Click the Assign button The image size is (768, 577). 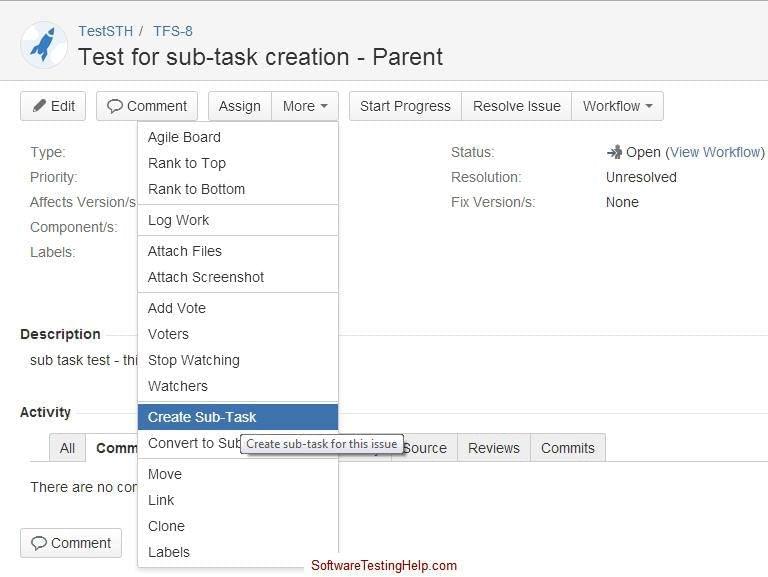(x=239, y=106)
